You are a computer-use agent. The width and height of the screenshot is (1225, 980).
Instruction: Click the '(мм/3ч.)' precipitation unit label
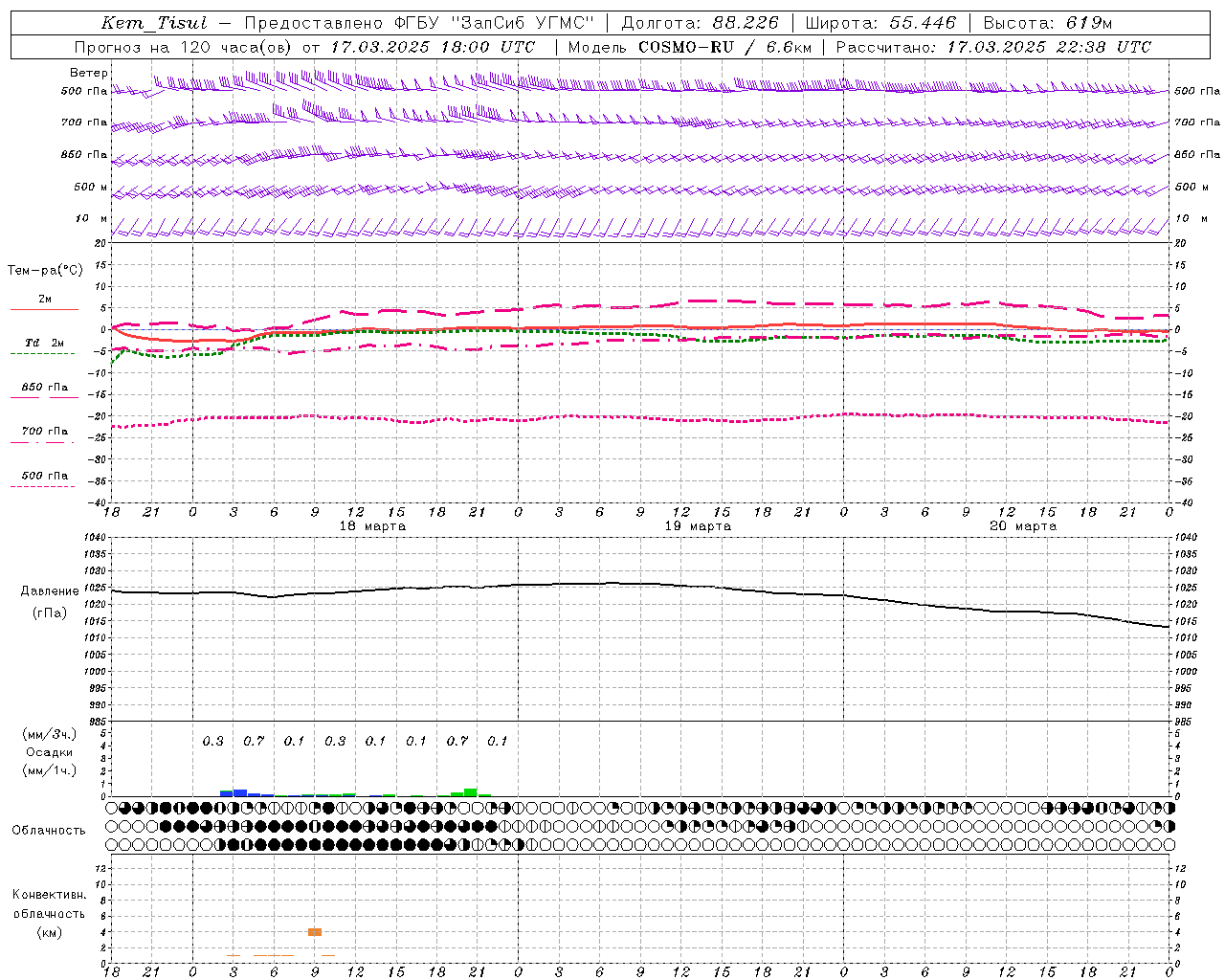click(50, 735)
